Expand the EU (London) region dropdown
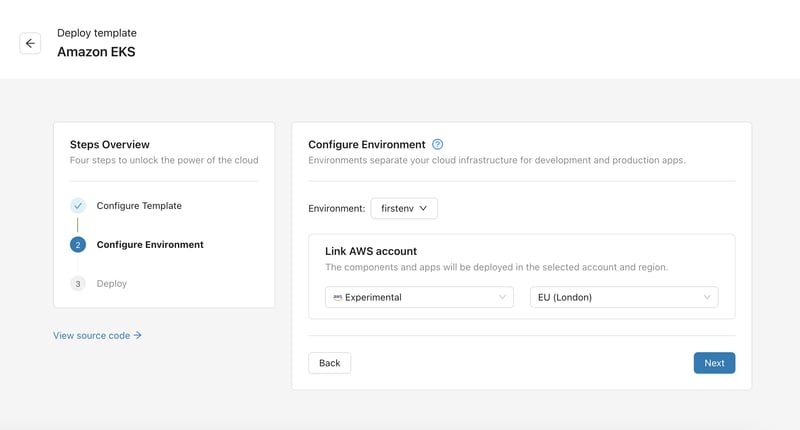 tap(624, 297)
